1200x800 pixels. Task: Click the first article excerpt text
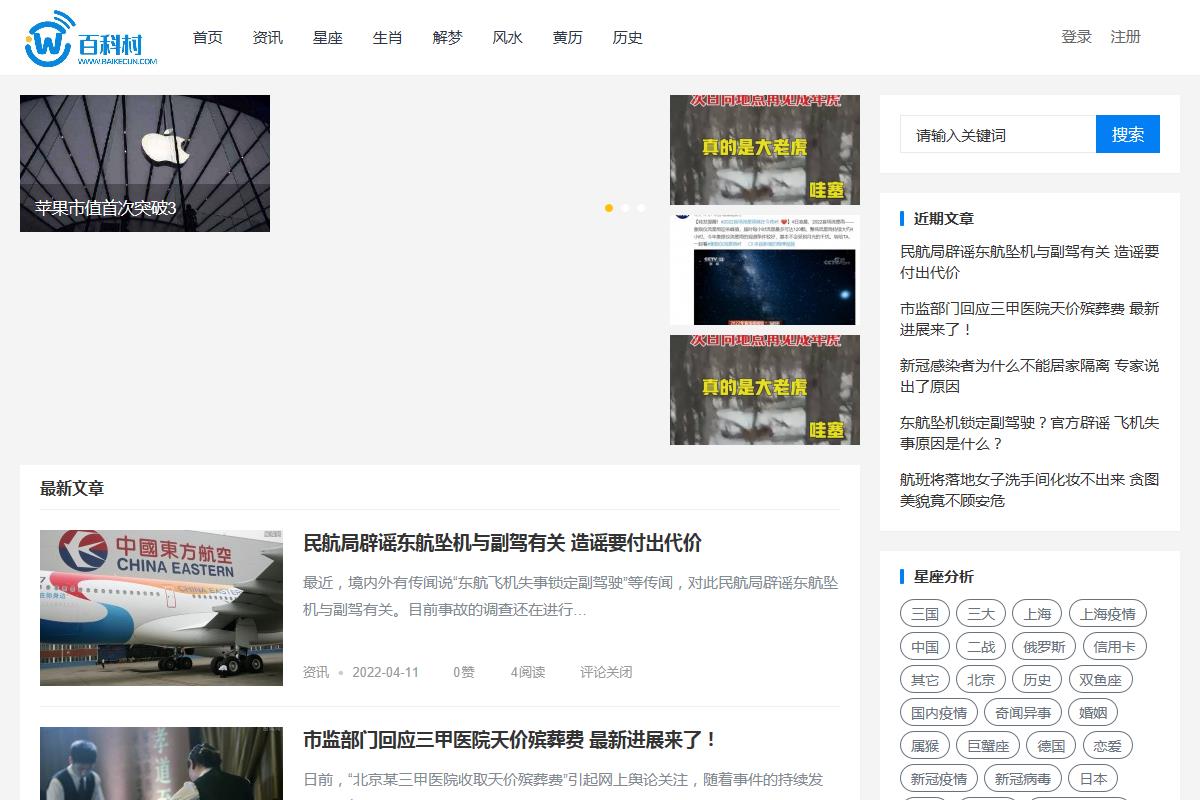tap(571, 596)
